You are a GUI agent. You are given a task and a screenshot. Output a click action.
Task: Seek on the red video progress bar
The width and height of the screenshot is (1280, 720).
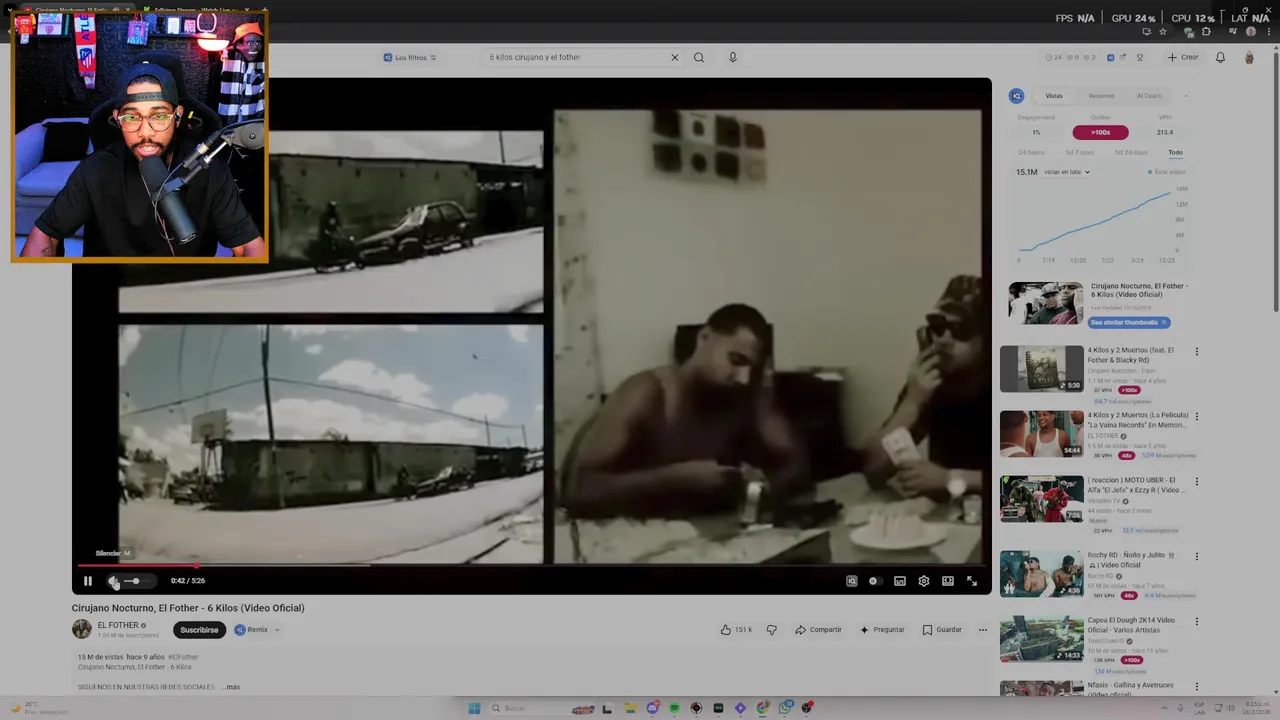(531, 565)
